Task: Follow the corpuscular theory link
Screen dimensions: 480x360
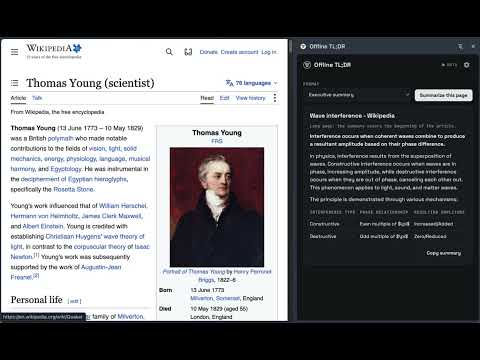Action: tap(100, 247)
